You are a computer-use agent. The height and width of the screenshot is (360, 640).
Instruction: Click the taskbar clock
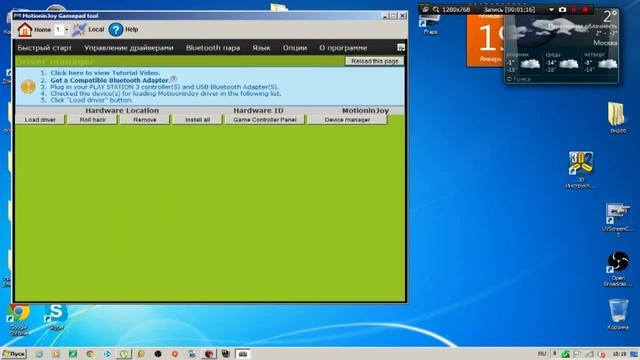(x=620, y=354)
